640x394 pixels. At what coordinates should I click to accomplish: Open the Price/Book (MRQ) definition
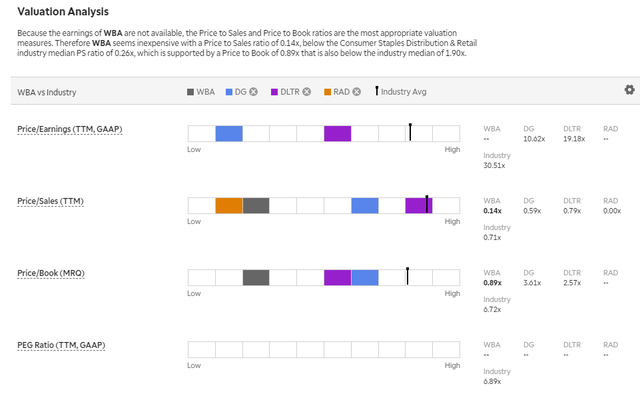(x=51, y=273)
